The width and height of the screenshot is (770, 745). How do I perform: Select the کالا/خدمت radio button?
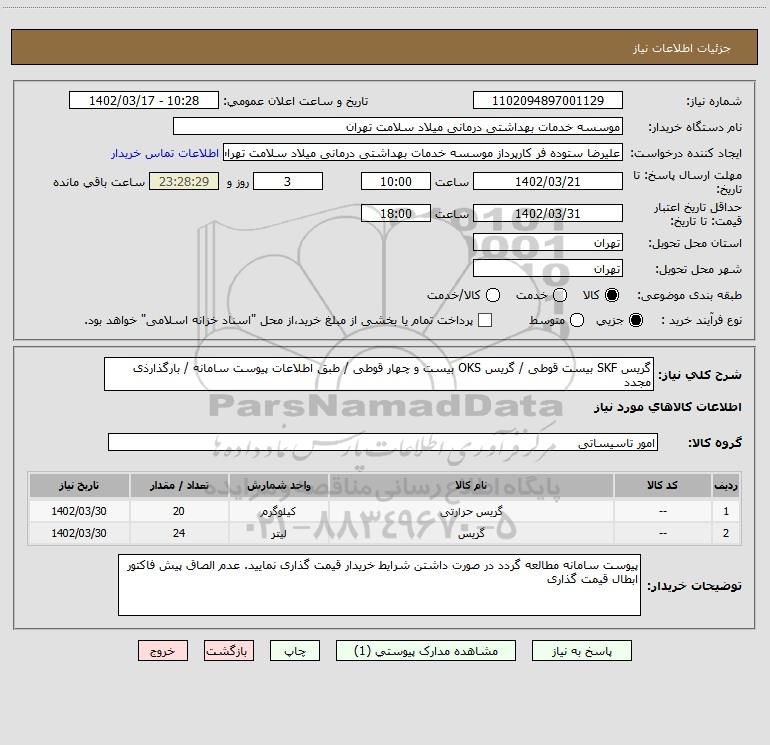(x=493, y=295)
